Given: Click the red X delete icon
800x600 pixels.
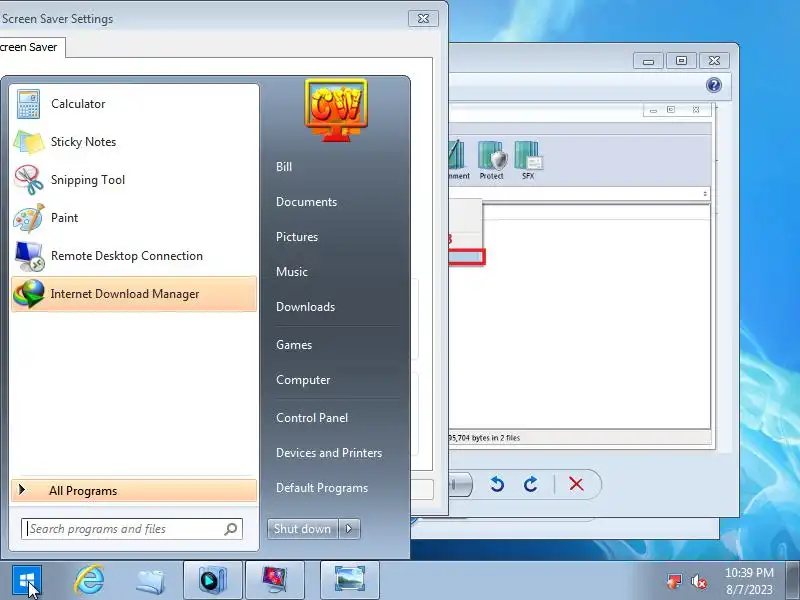Looking at the screenshot, I should coord(577,484).
